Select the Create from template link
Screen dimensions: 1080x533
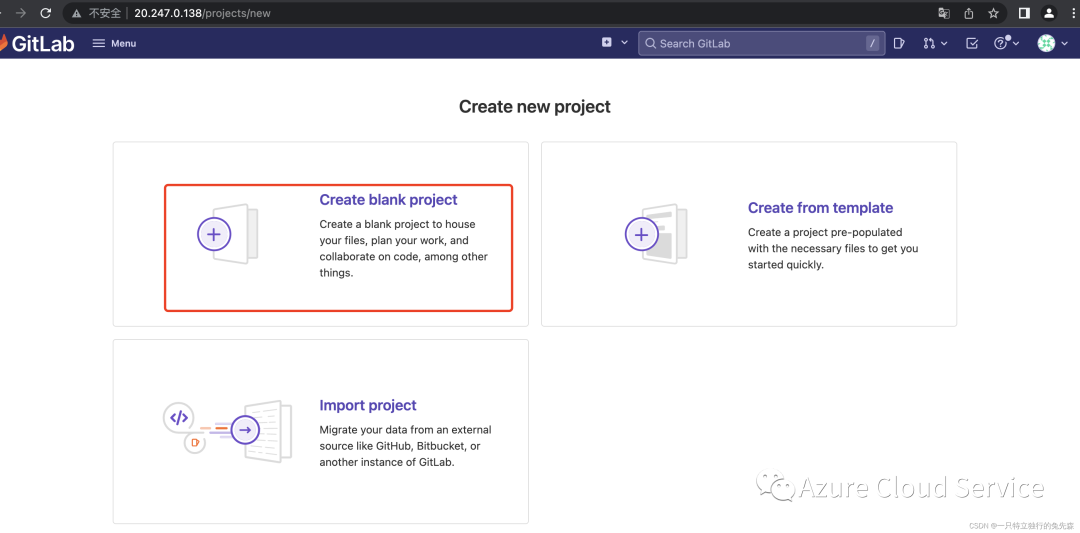point(820,208)
